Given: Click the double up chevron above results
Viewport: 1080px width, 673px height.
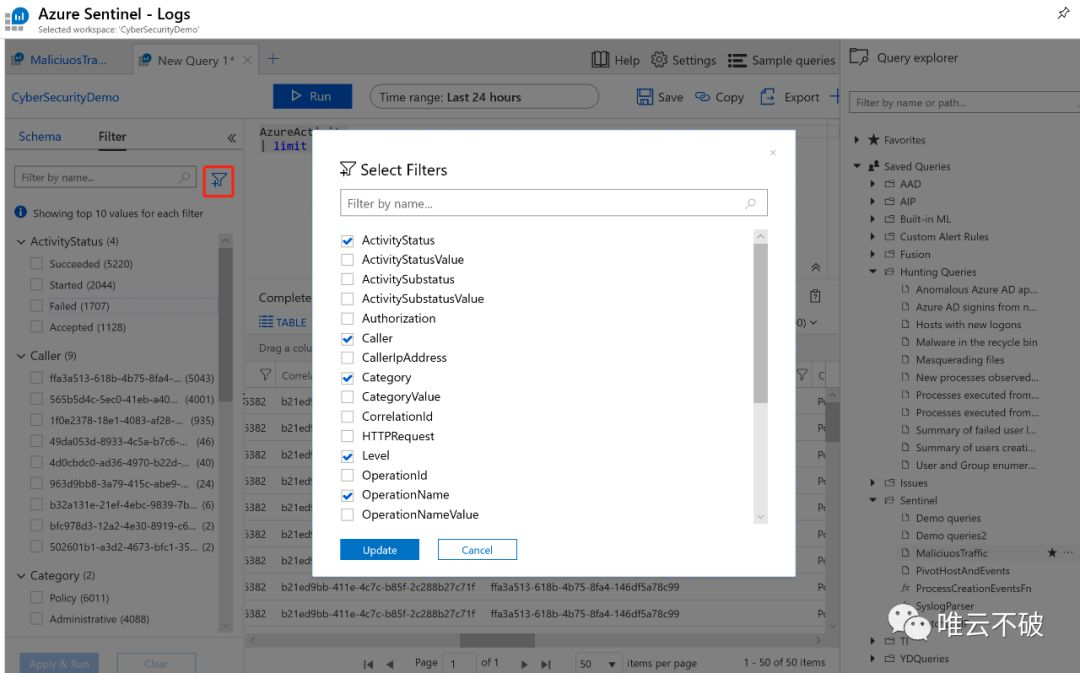Looking at the screenshot, I should click(816, 267).
